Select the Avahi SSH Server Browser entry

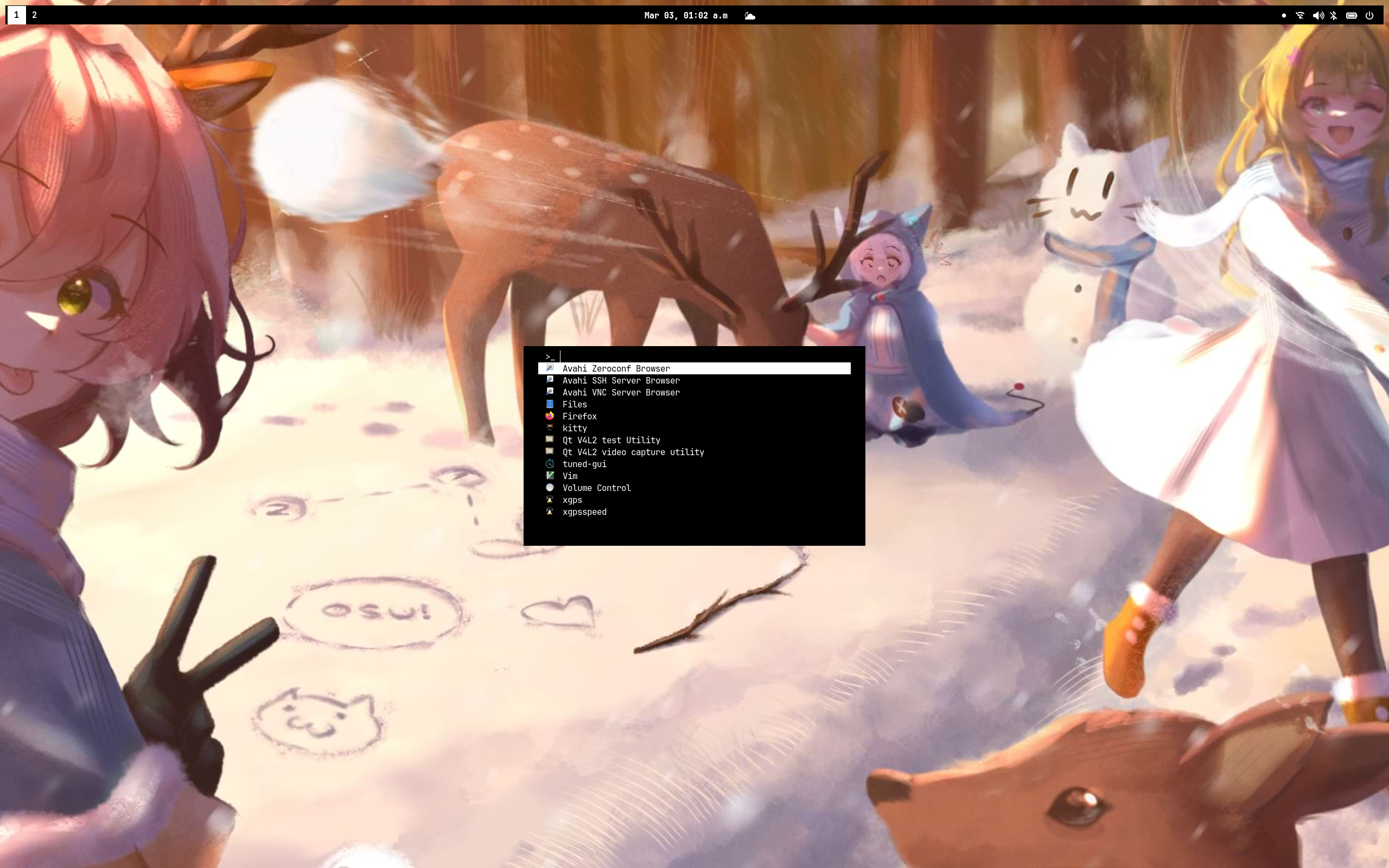694,381
